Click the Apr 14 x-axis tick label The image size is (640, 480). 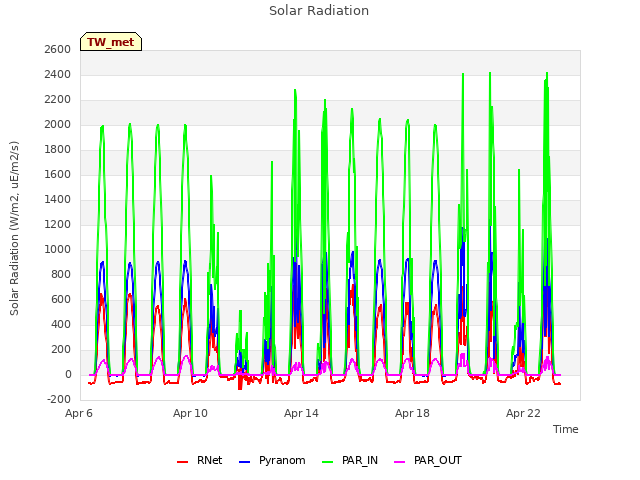tap(301, 413)
